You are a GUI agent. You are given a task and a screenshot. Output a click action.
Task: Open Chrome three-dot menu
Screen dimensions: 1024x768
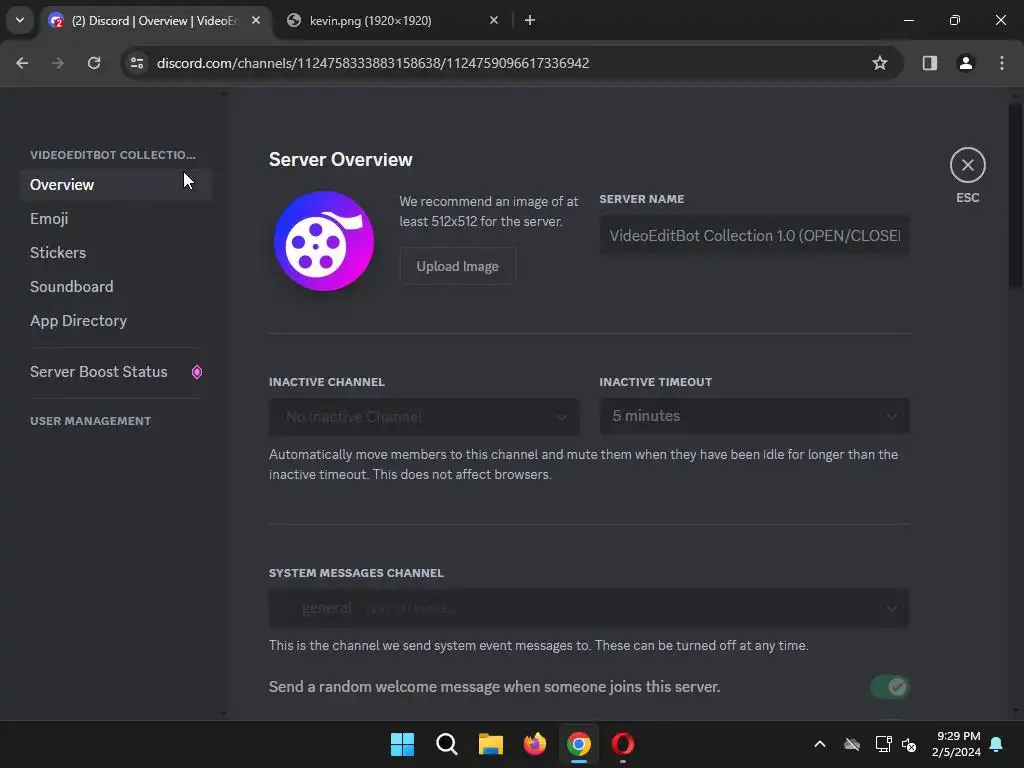[x=1002, y=63]
